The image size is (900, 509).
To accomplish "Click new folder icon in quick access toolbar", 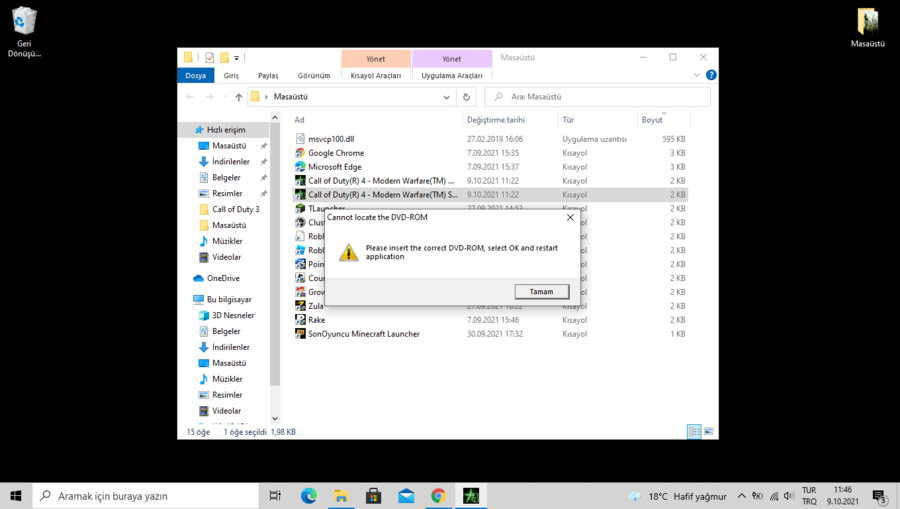I will click(224, 57).
